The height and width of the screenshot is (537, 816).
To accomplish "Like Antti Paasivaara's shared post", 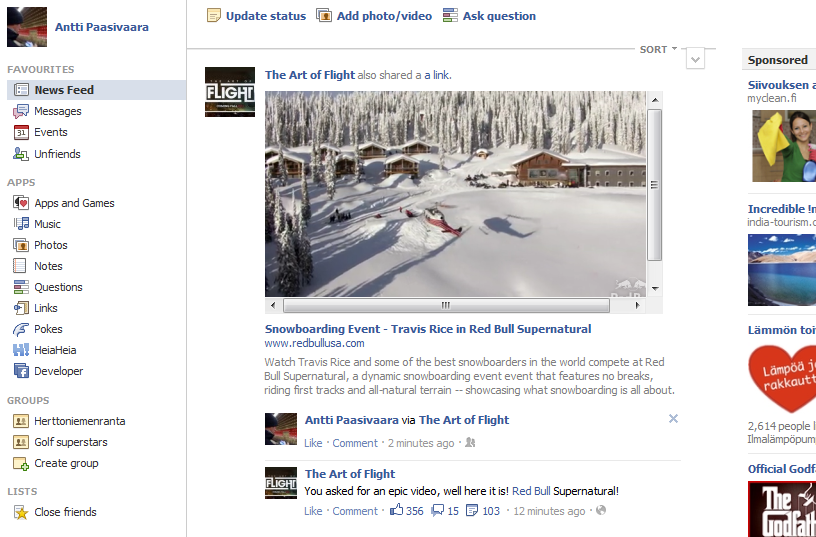I will [x=313, y=443].
